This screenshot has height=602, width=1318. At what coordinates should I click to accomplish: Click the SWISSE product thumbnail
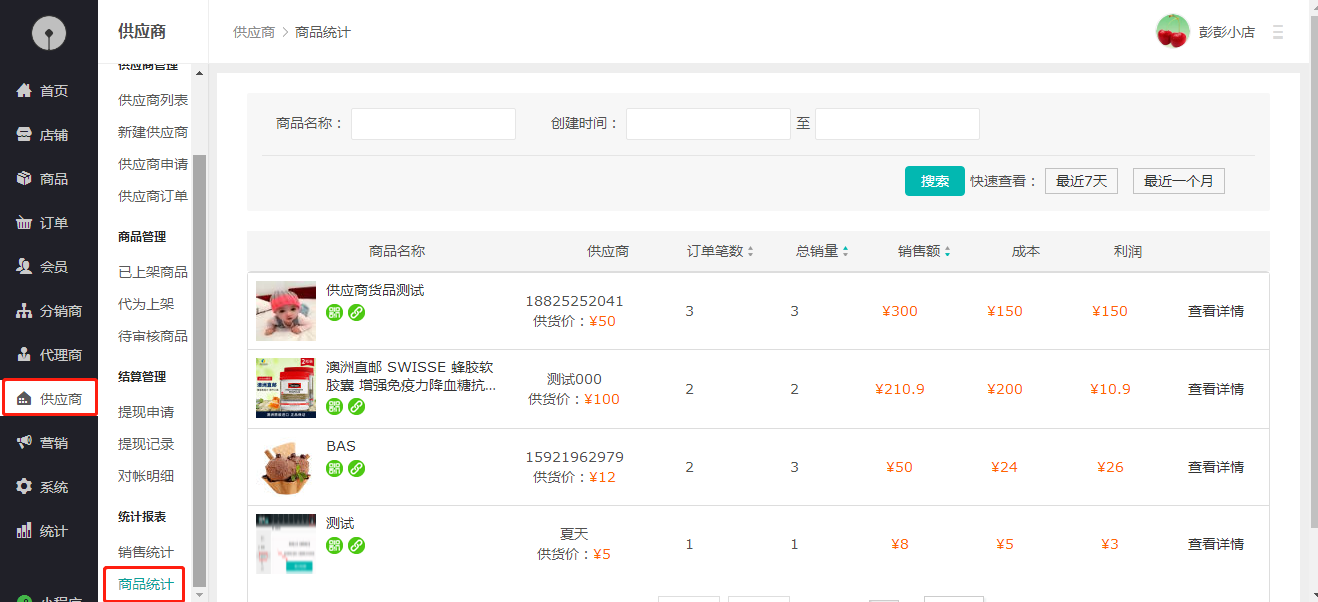click(x=285, y=388)
